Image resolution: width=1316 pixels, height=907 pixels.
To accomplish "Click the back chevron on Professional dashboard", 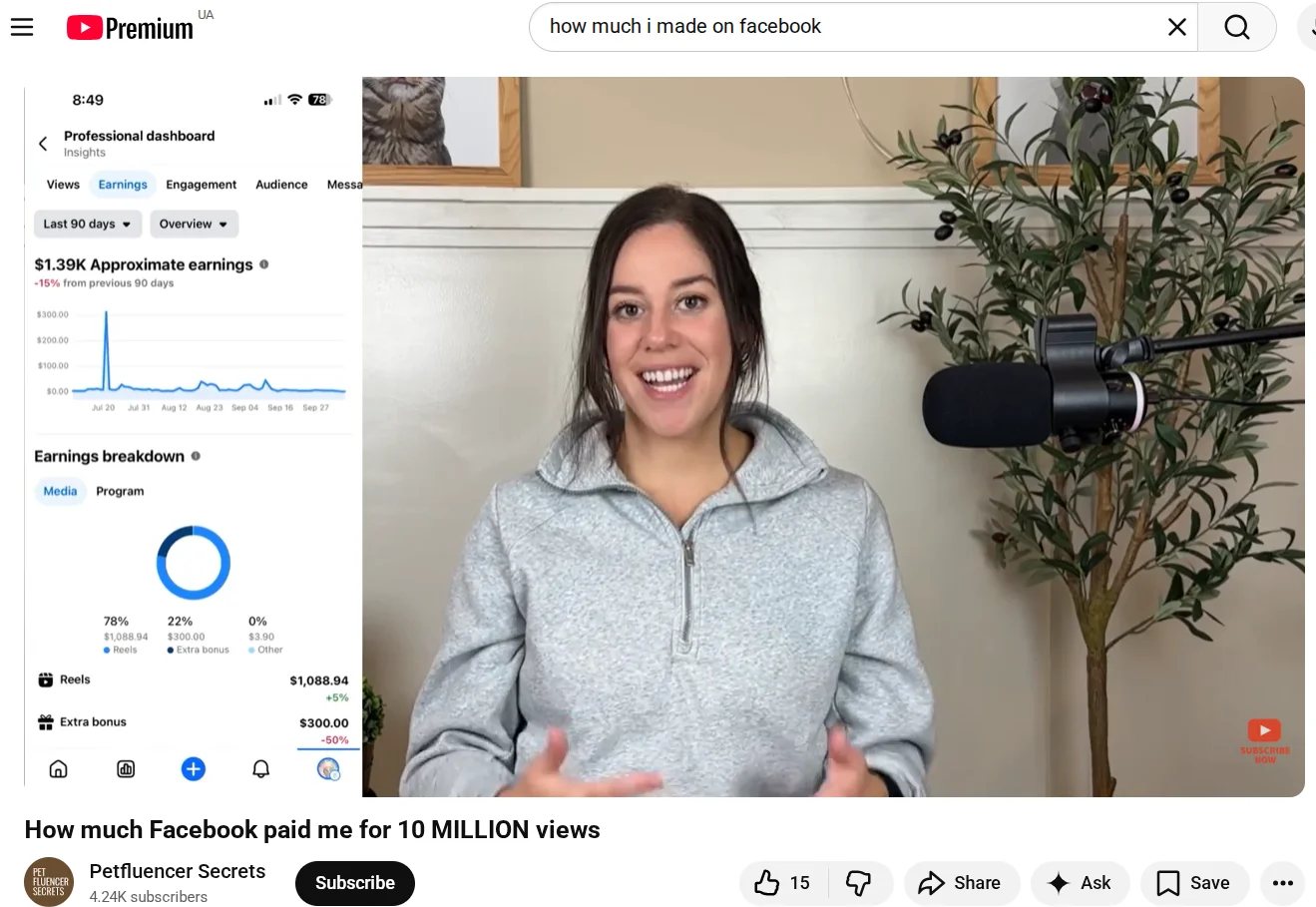I will pyautogui.click(x=42, y=143).
